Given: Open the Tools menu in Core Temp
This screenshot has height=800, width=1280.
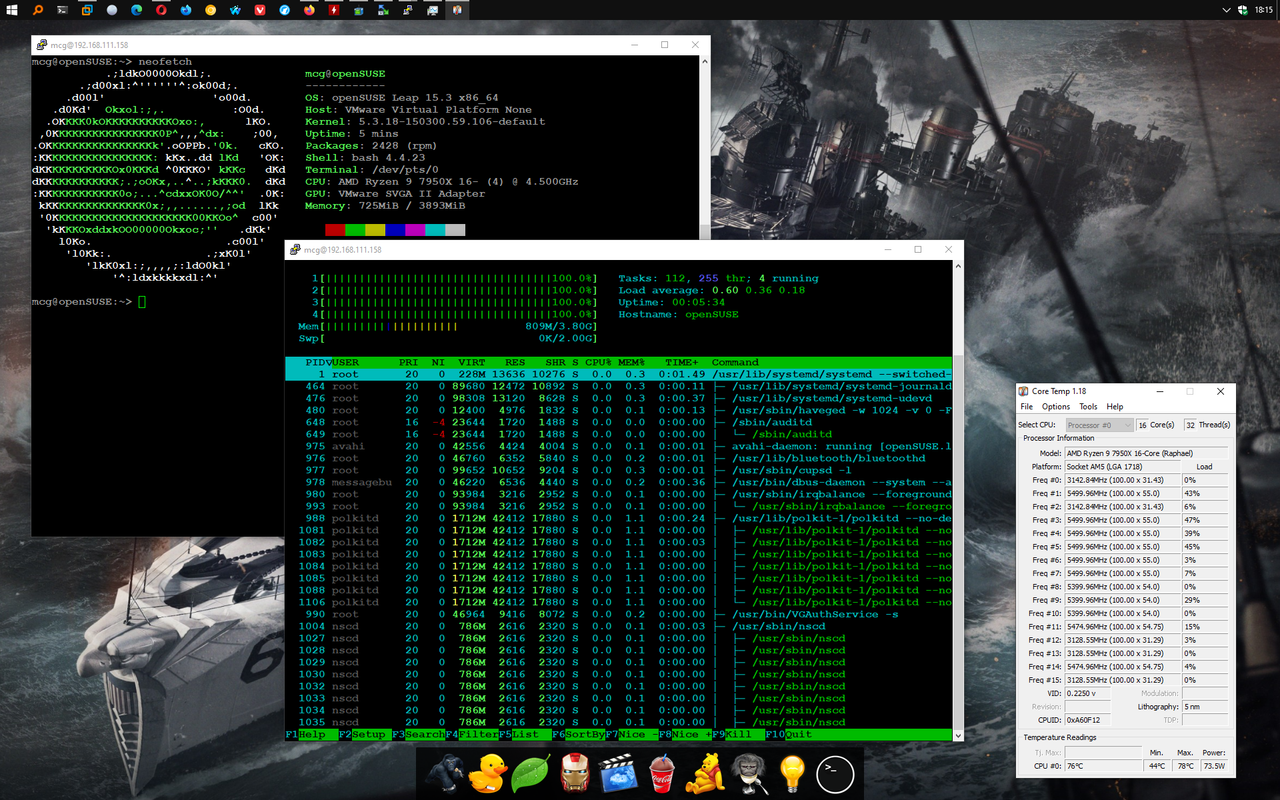Looking at the screenshot, I should tap(1088, 406).
